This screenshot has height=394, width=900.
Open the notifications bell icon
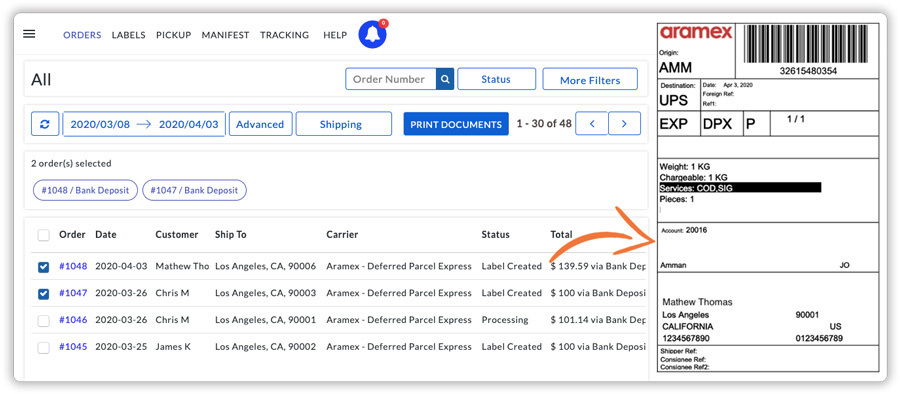(x=373, y=34)
